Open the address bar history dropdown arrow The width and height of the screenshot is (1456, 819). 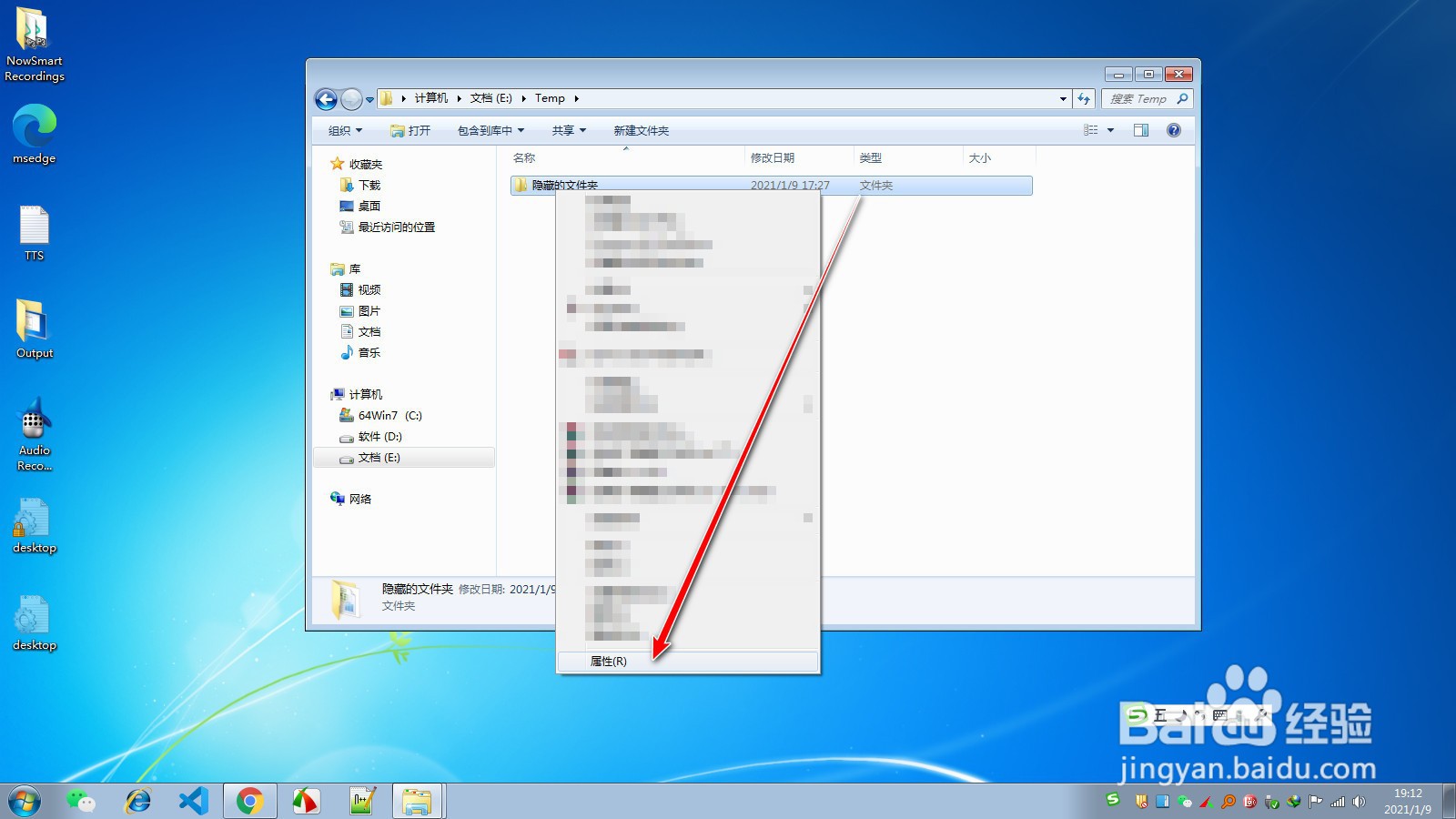coord(1063,98)
